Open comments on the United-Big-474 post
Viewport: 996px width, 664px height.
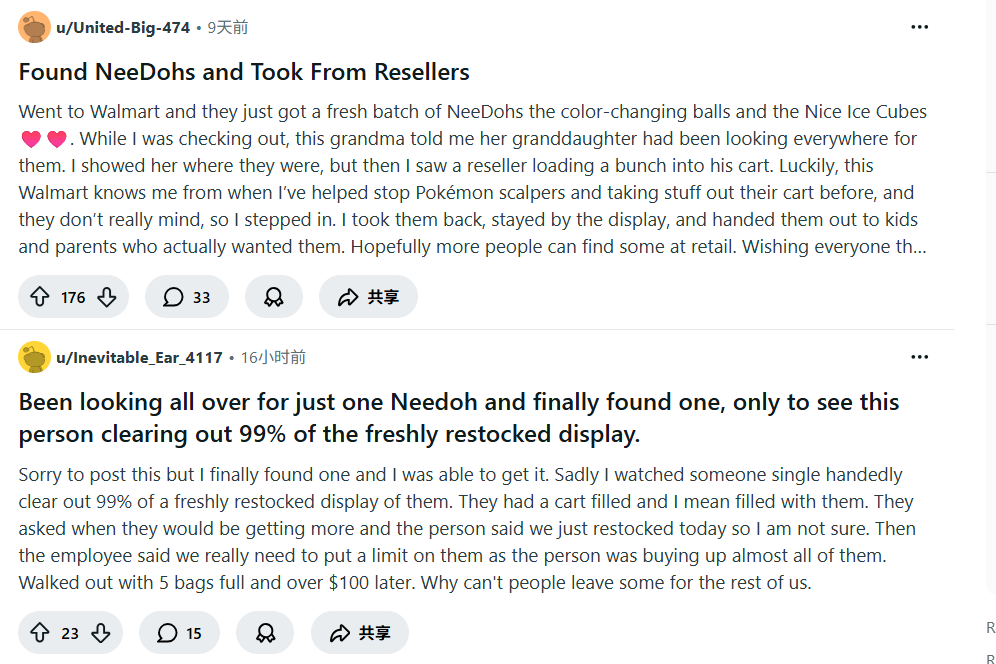pos(187,297)
